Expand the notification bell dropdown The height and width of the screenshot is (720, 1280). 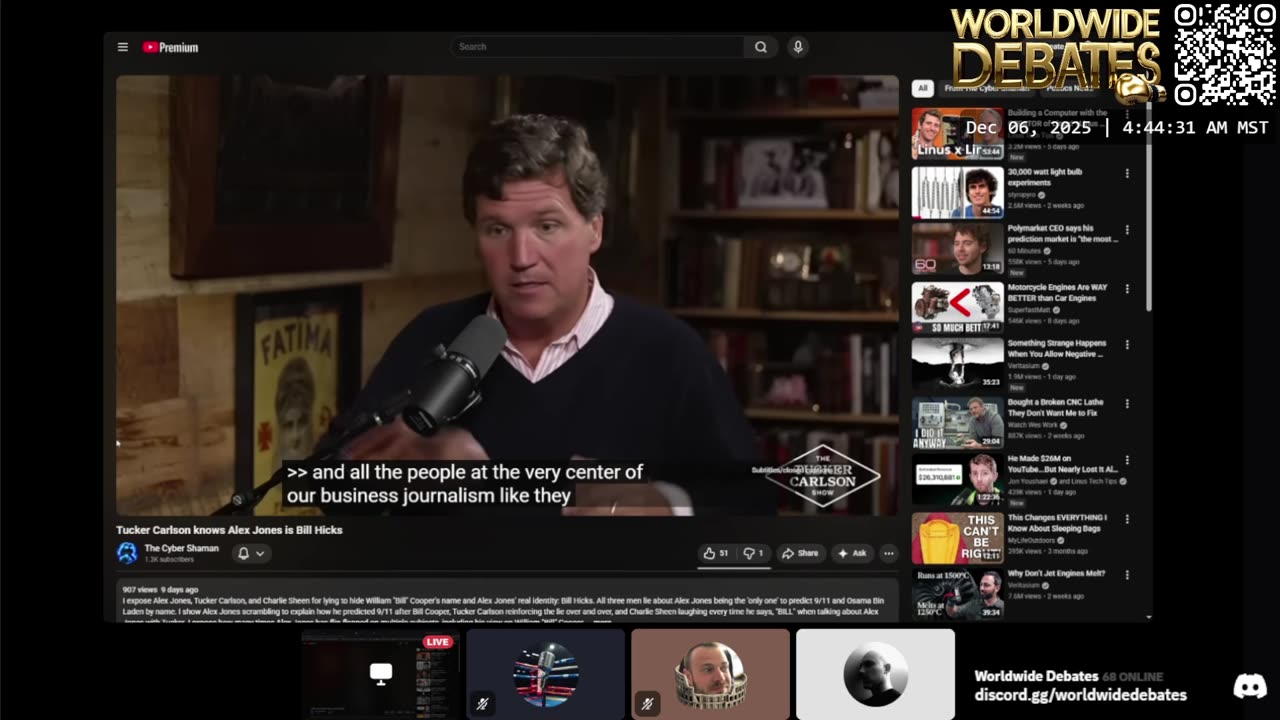click(x=251, y=553)
